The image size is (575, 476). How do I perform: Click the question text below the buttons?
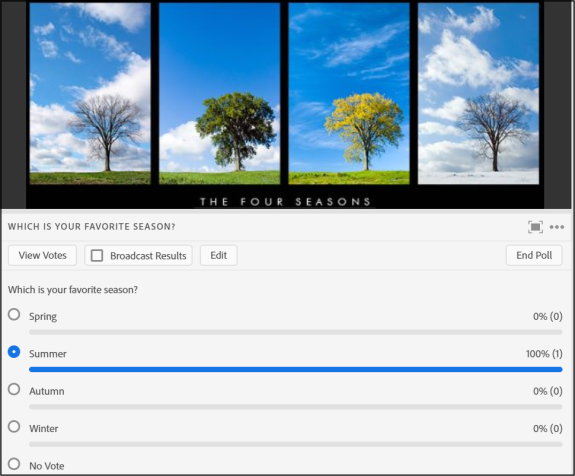coord(73,290)
